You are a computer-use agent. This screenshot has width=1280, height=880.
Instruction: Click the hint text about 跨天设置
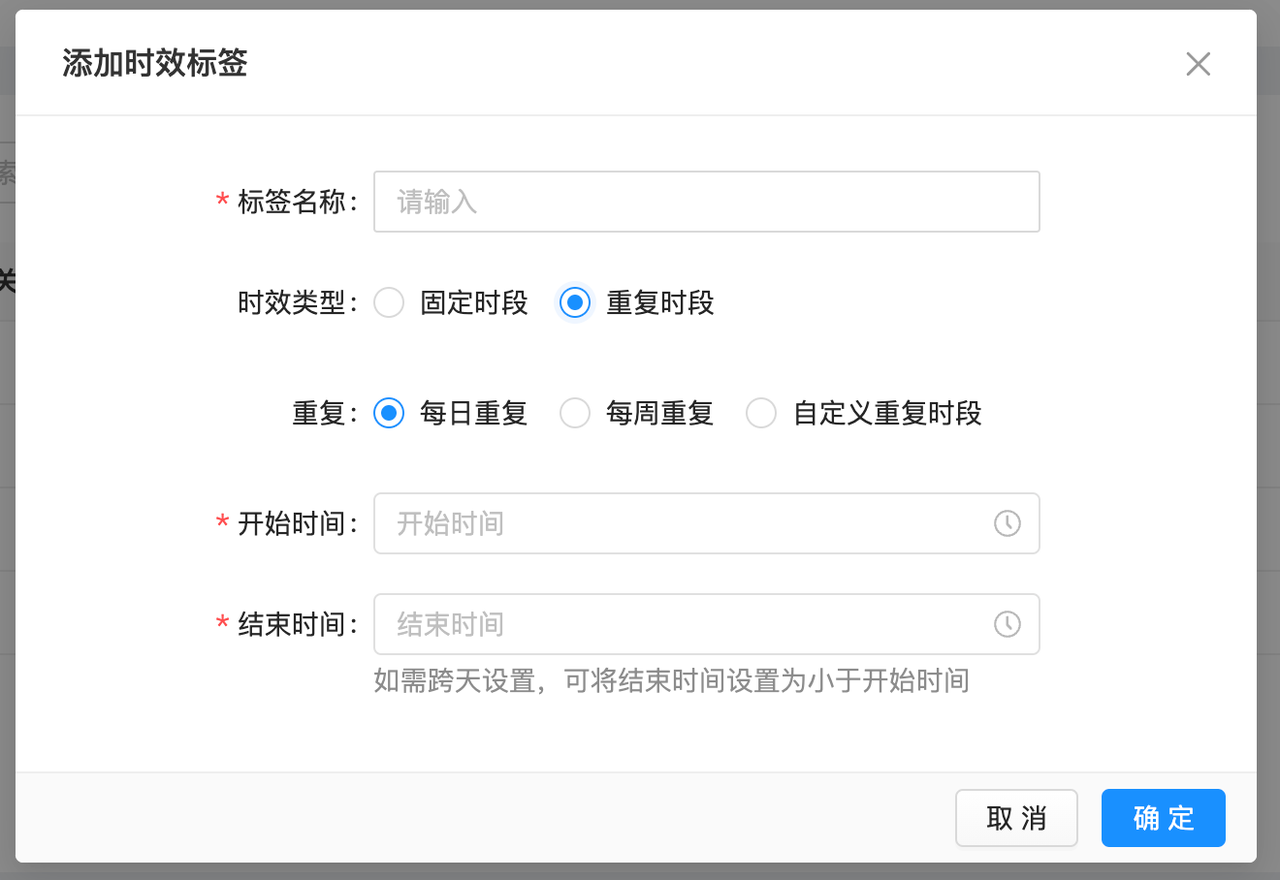[x=672, y=682]
